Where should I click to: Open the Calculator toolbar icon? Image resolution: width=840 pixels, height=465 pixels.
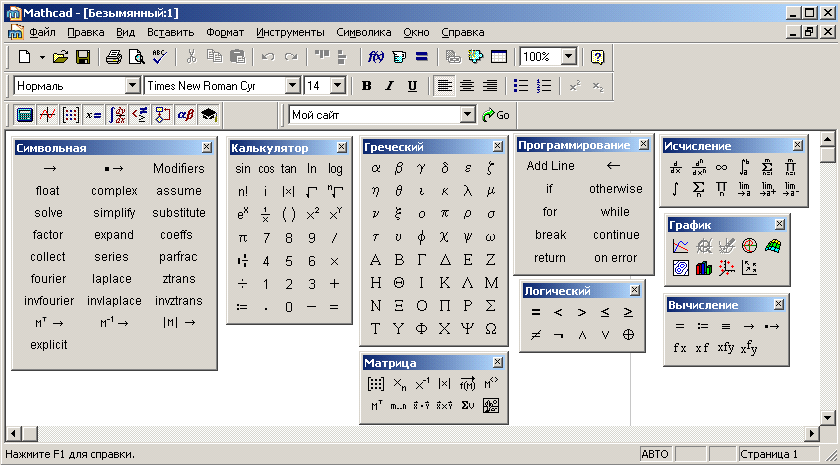tap(25, 115)
